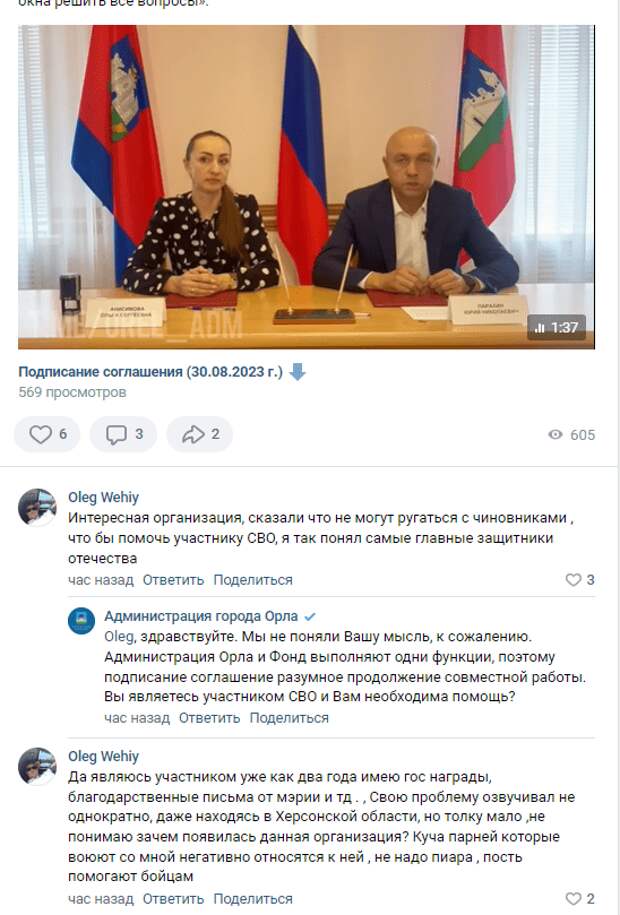This screenshot has height=915, width=620.
Task: Share the post with the arrow icon
Action: (x=200, y=434)
